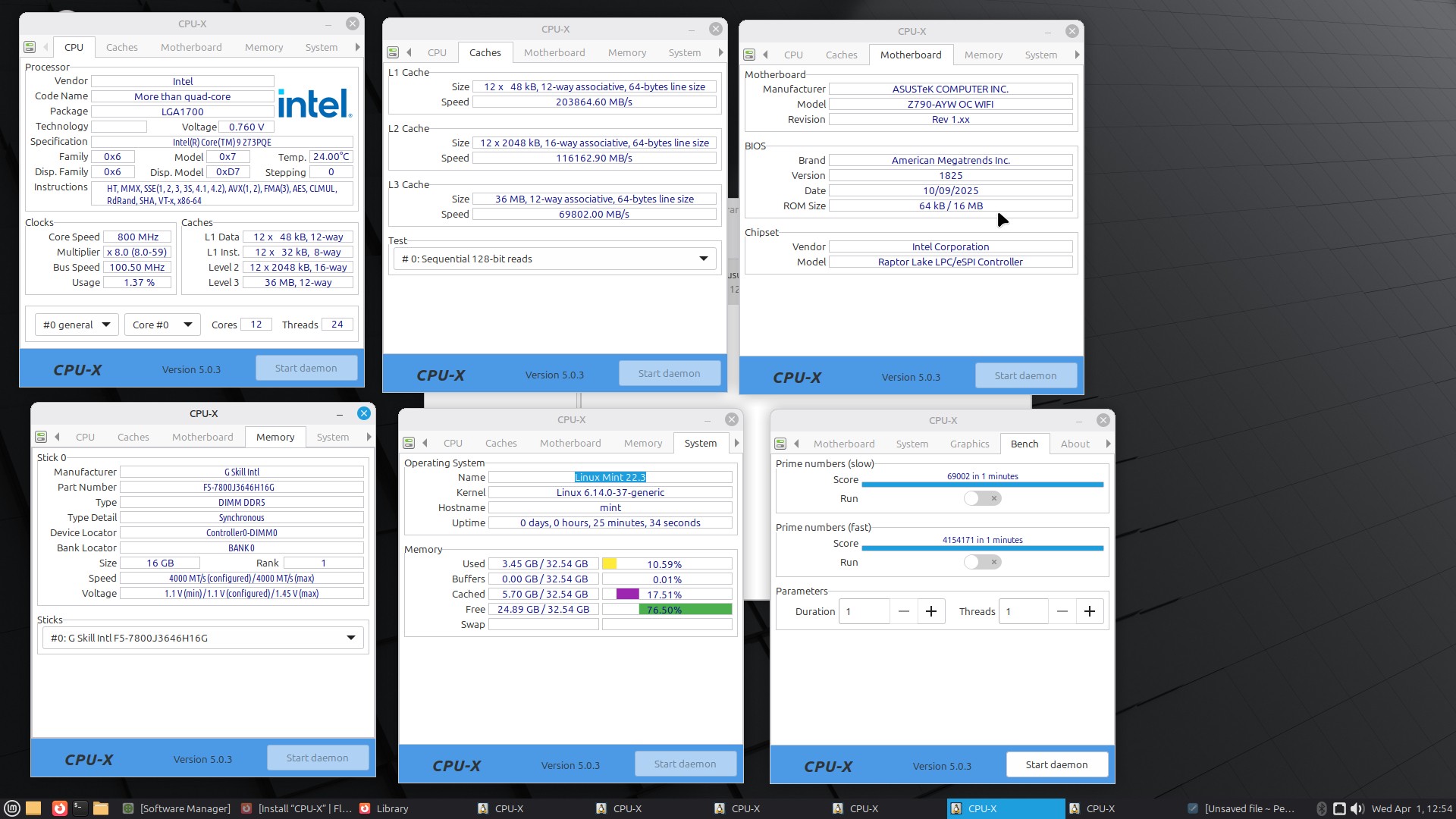Expand the #0 general cache type dropdown
Image resolution: width=1456 pixels, height=819 pixels.
76,325
